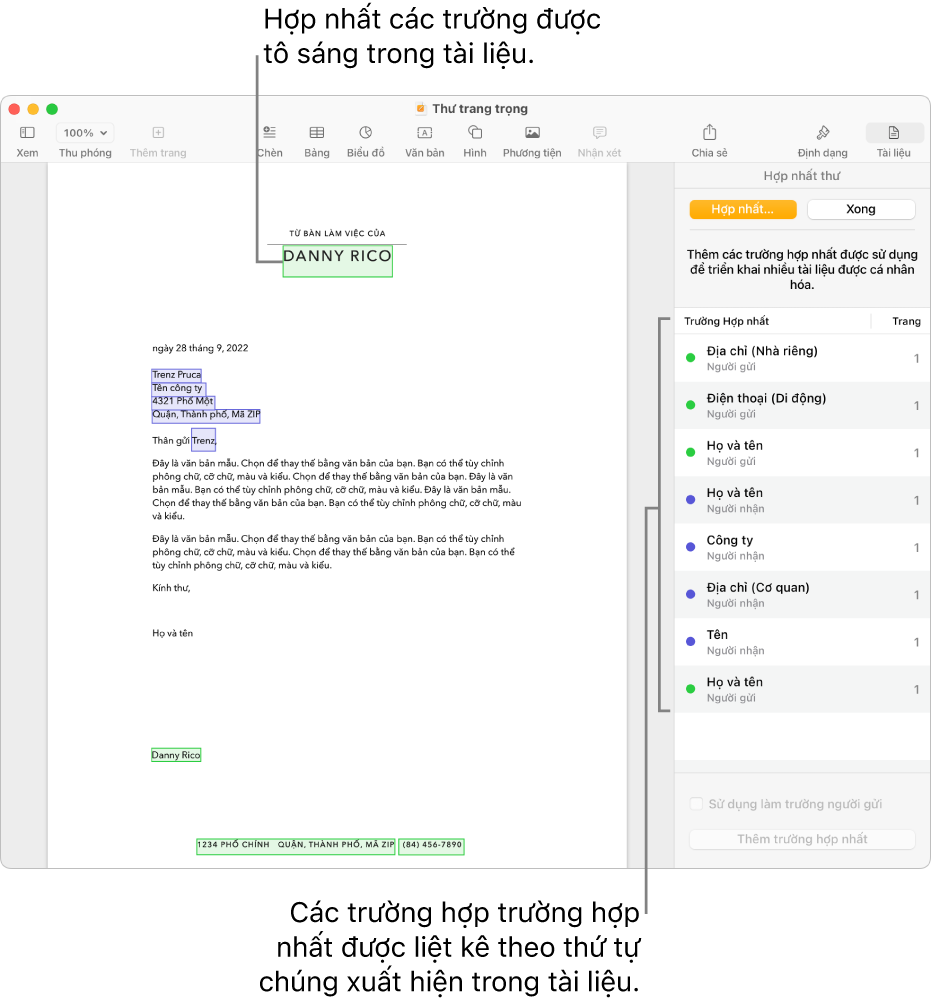Click the Kính thư, closing text

point(171,588)
